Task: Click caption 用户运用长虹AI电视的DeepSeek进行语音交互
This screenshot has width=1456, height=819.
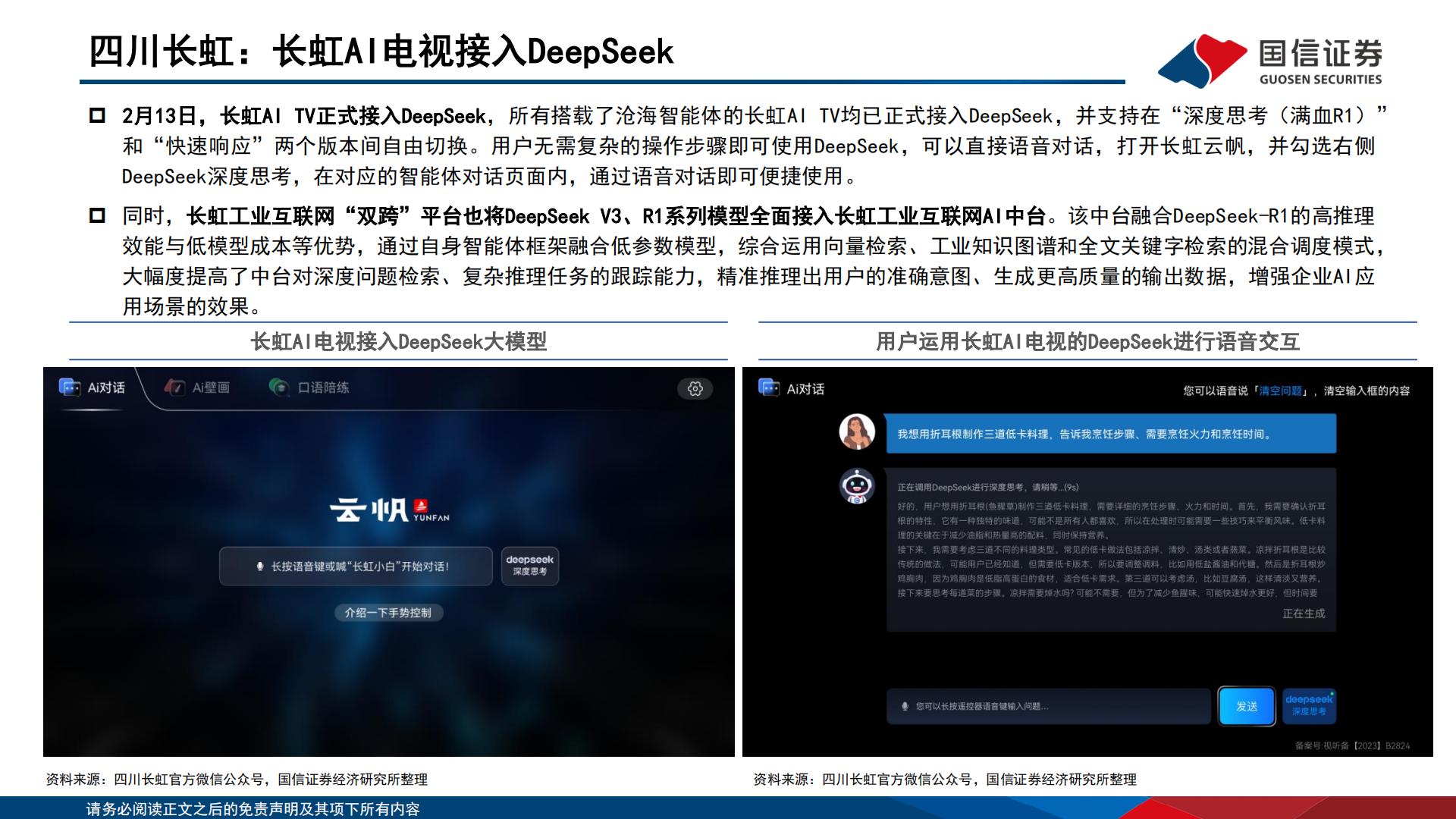Action: (x=1087, y=342)
